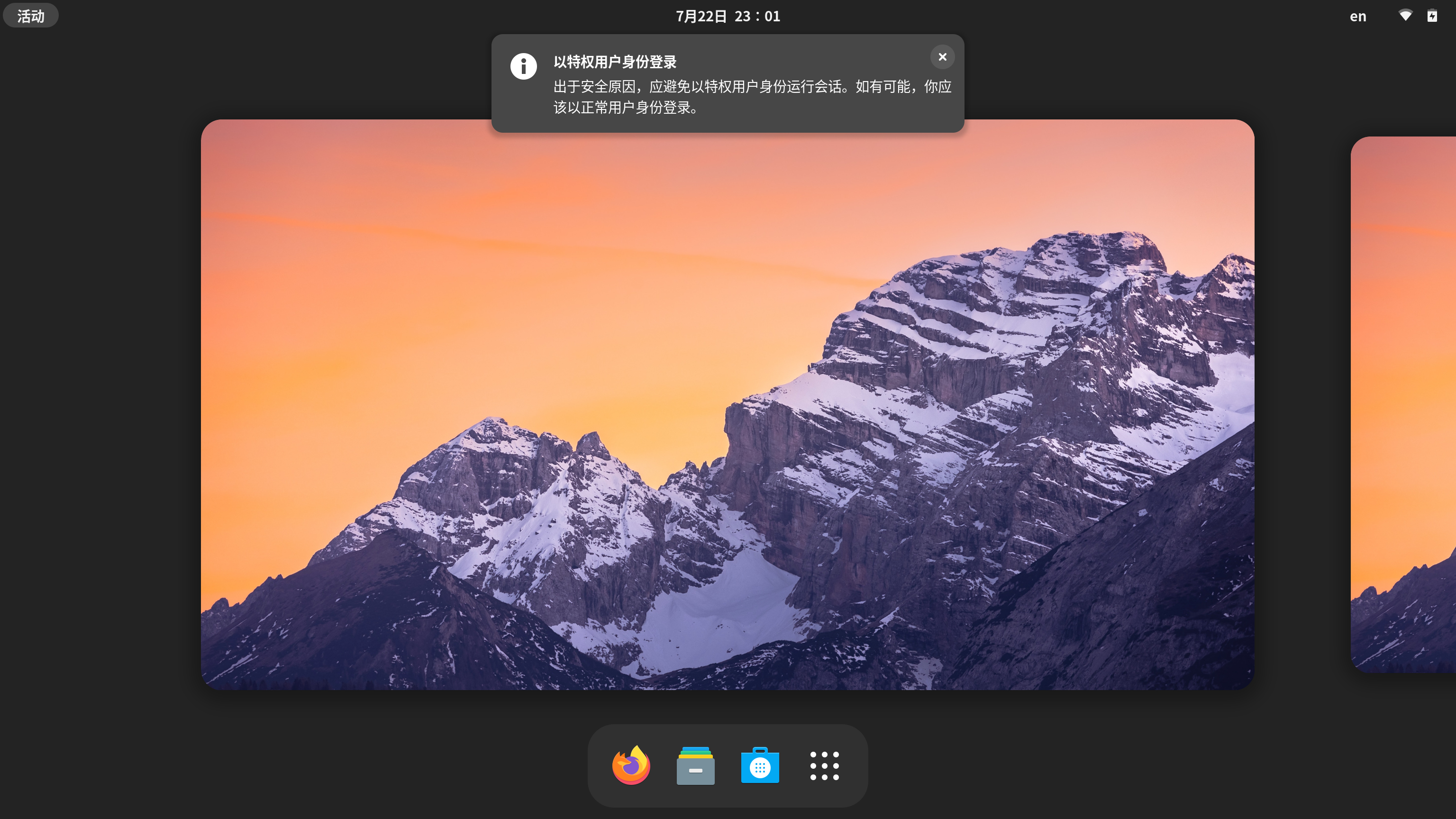
Task: Open the calendar via 7月22日 date
Action: point(701,16)
